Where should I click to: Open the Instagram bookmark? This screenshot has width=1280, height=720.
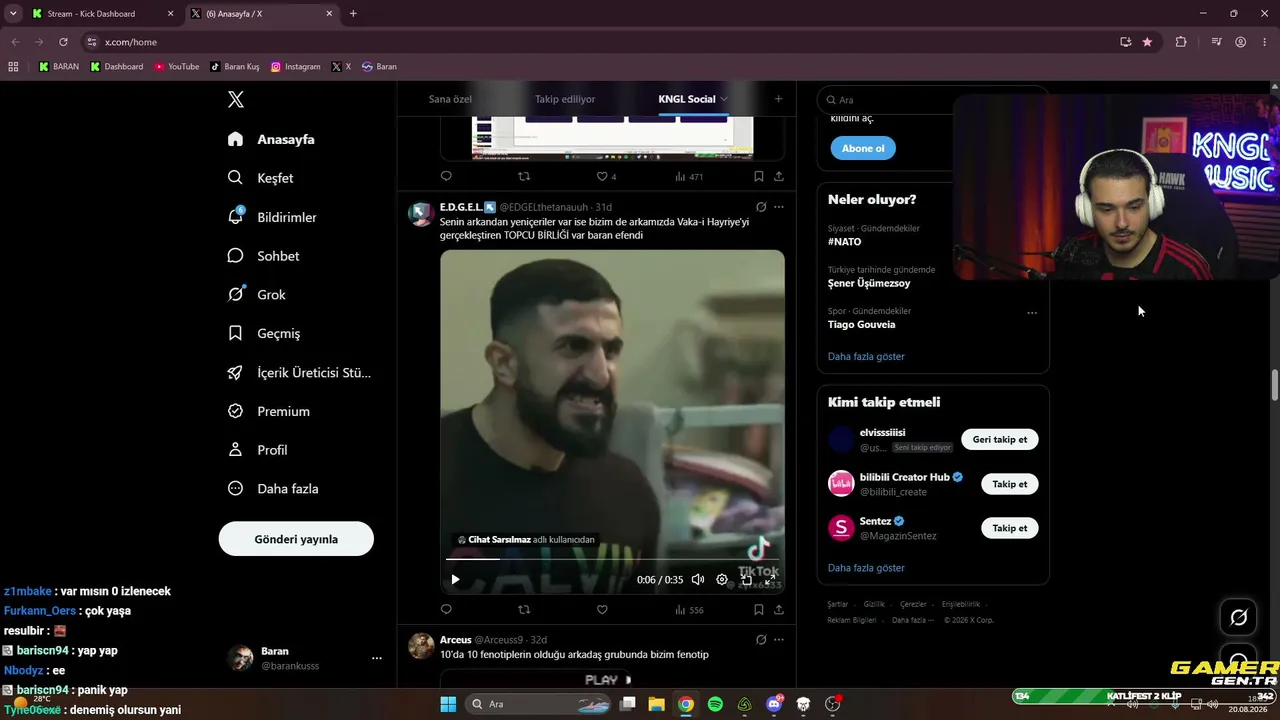296,67
